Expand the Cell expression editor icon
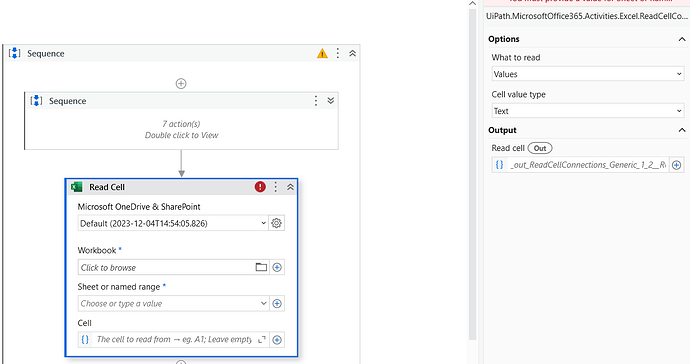 [x=262, y=339]
